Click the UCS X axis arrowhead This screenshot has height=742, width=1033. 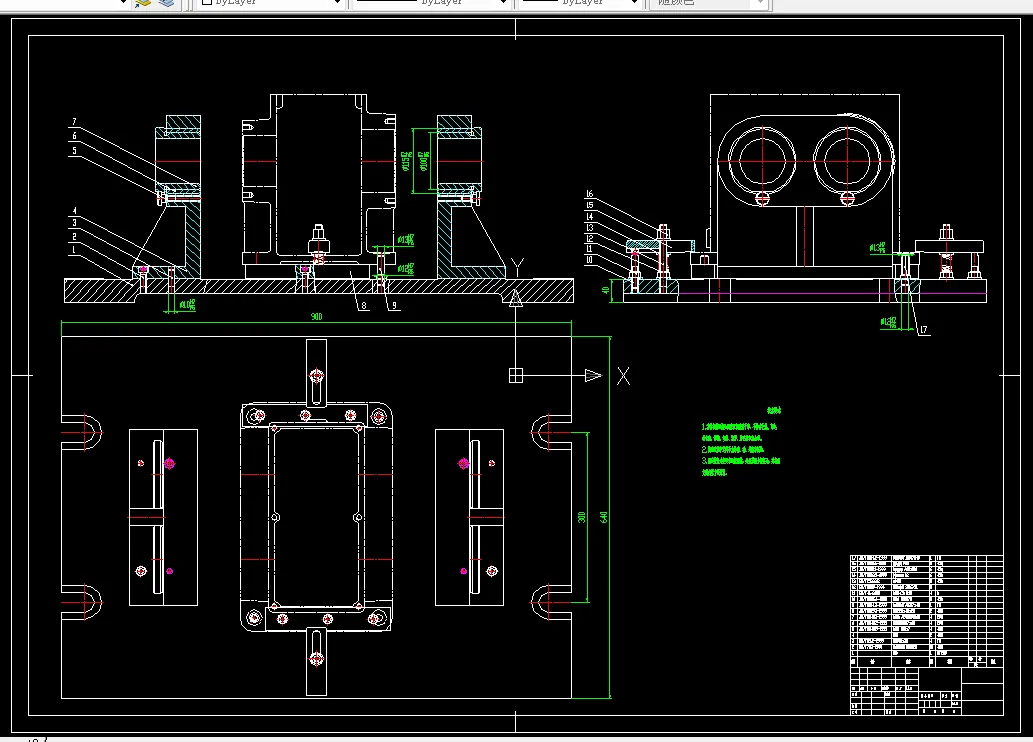pos(593,376)
